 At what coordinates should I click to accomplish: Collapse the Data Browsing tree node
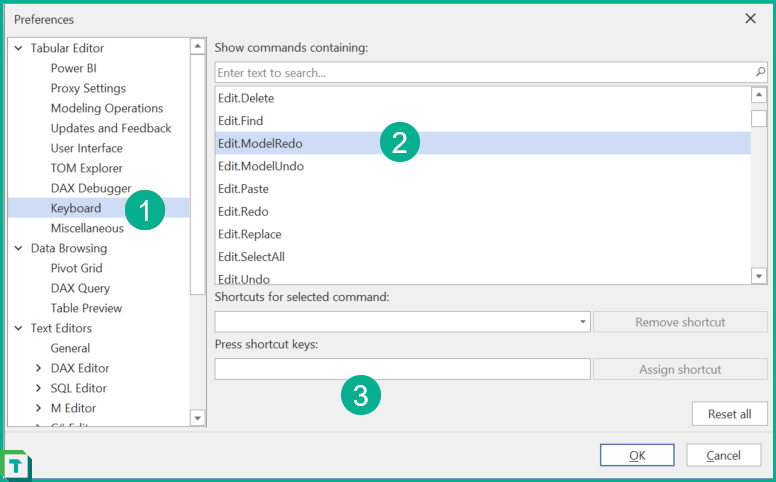18,248
